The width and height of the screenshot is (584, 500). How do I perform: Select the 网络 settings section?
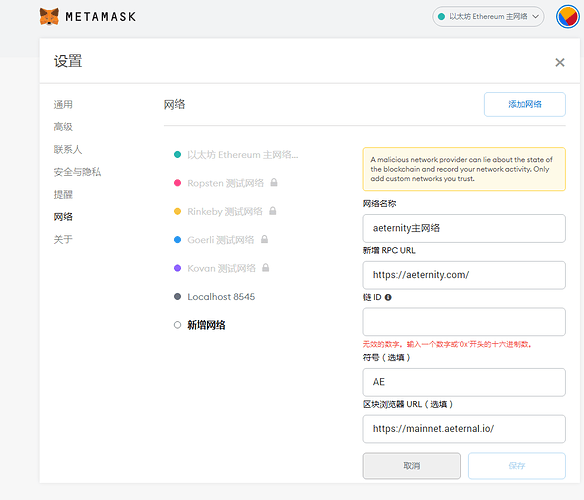pyautogui.click(x=63, y=217)
